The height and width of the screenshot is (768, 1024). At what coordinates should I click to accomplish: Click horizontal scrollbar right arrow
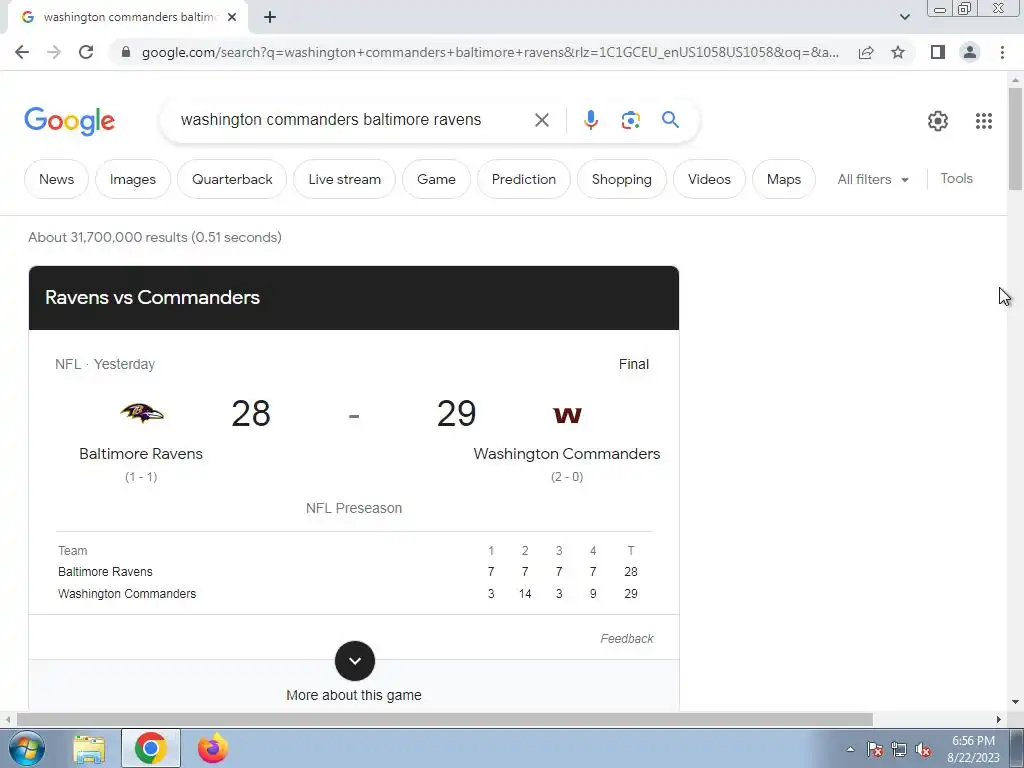click(999, 720)
